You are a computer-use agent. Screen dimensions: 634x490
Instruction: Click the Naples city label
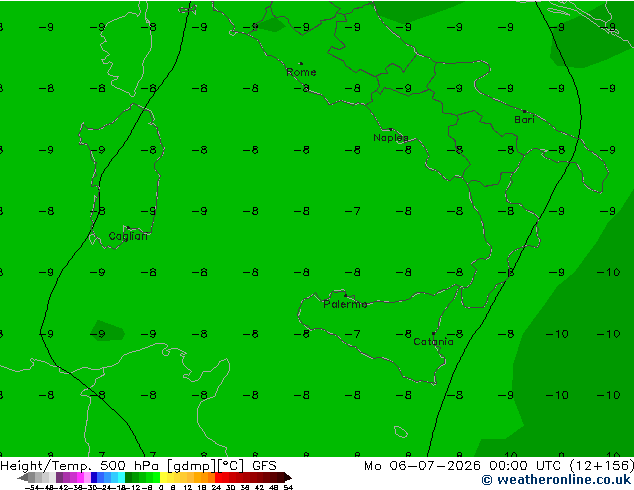tap(391, 138)
